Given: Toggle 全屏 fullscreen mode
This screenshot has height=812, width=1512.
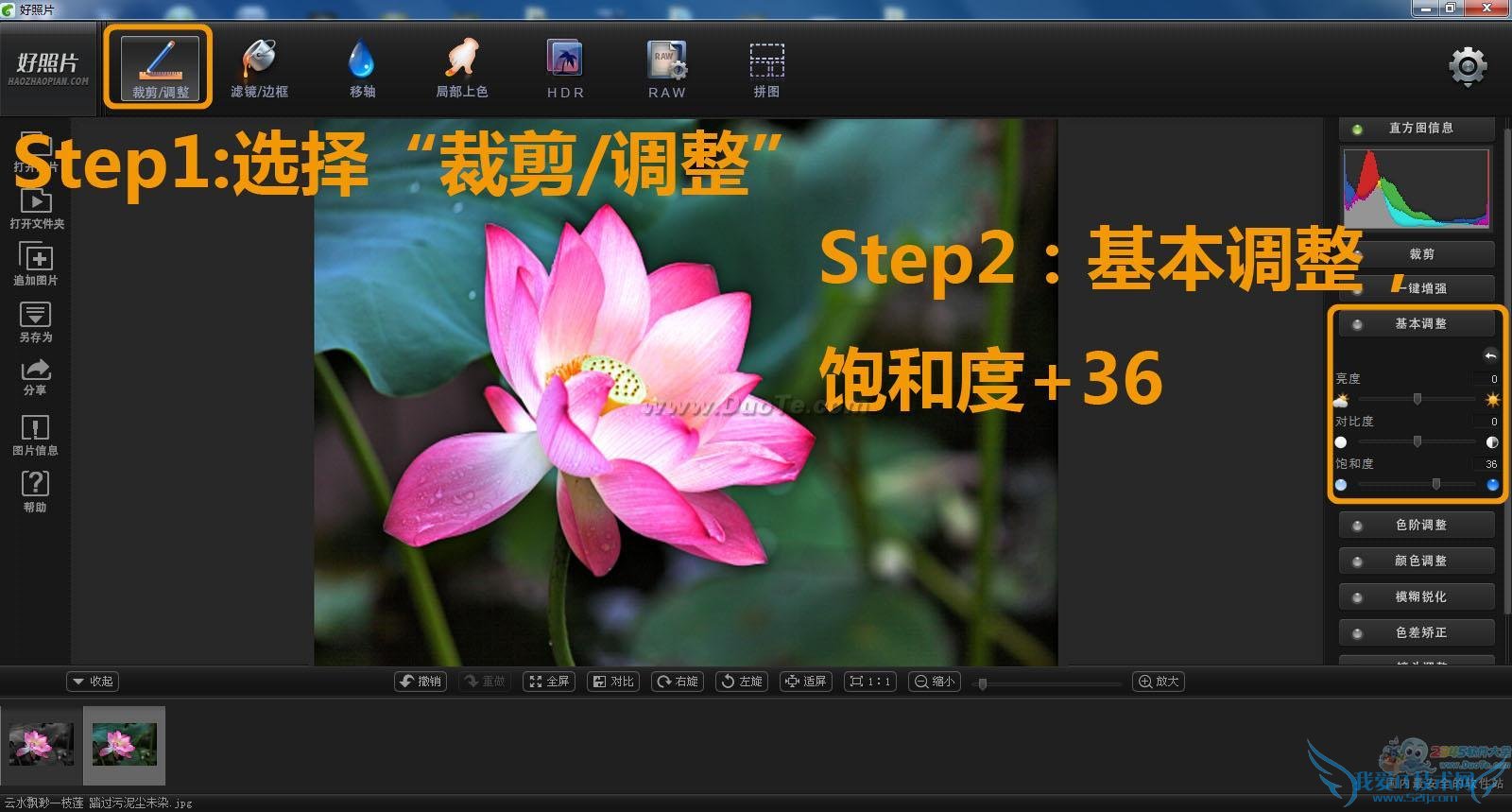Looking at the screenshot, I should coord(549,681).
